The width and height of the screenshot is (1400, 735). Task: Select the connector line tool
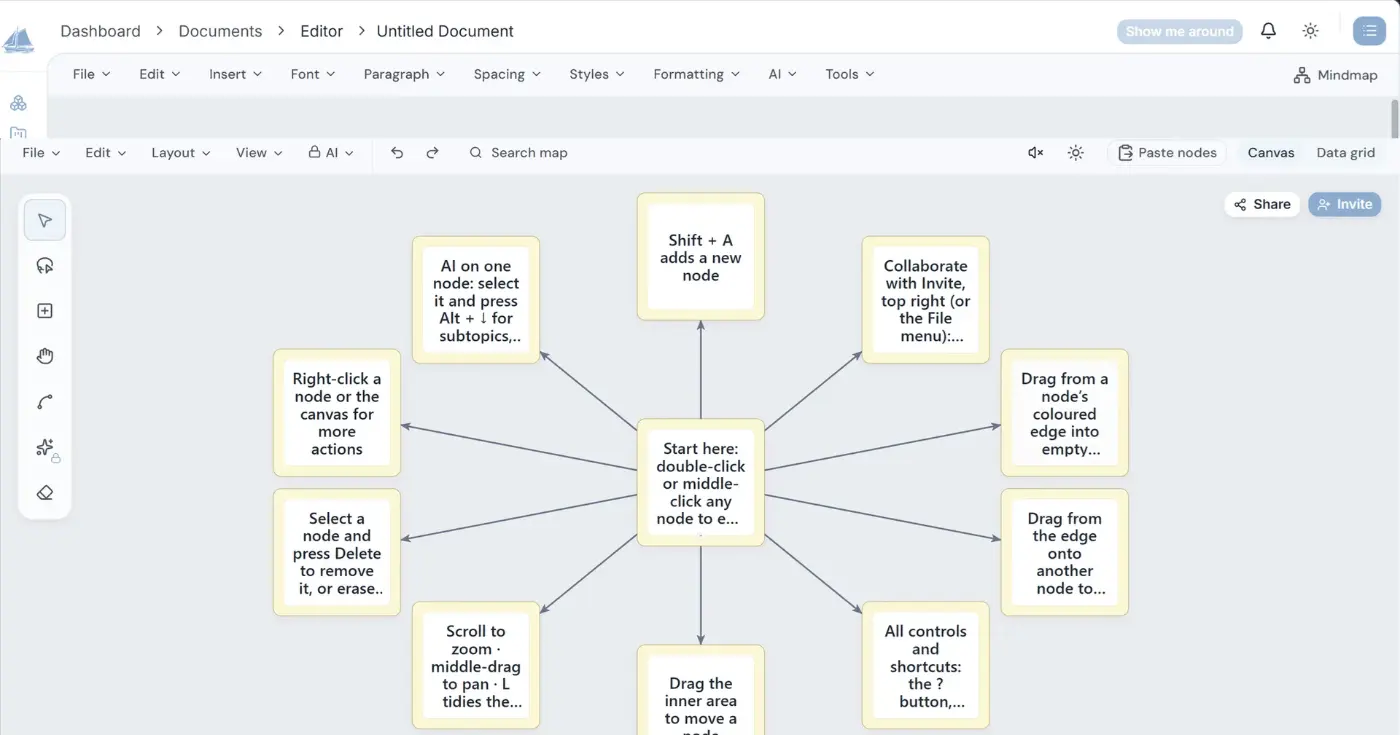click(45, 402)
